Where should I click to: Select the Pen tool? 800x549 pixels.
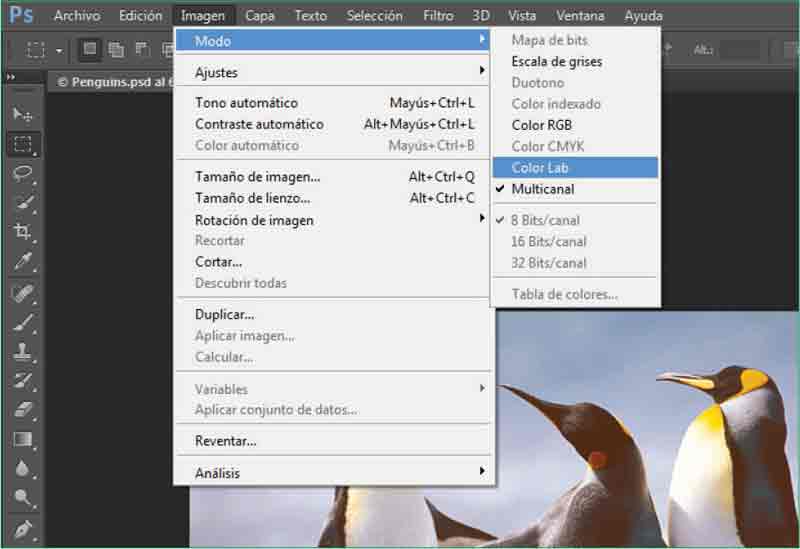(23, 527)
